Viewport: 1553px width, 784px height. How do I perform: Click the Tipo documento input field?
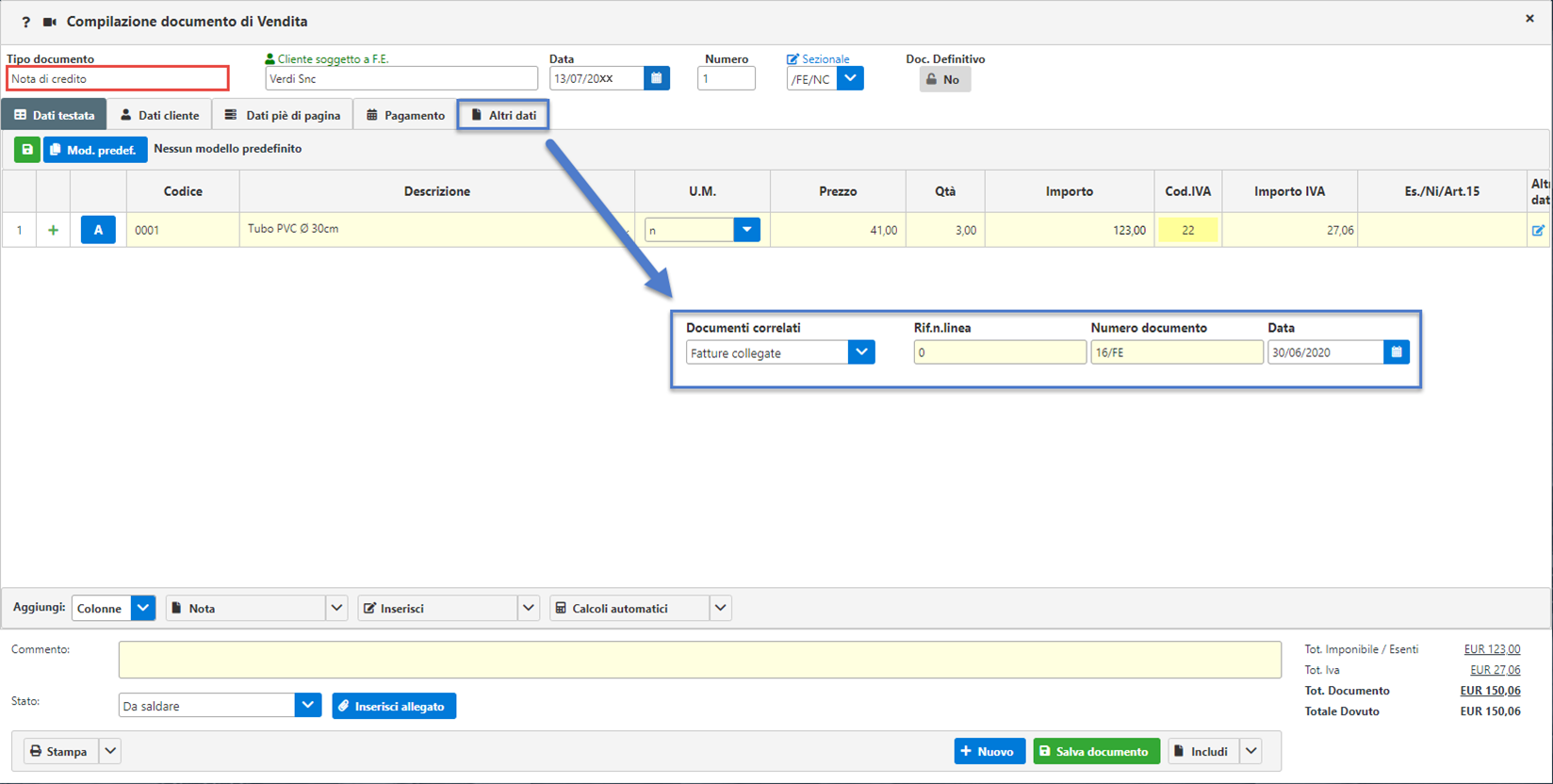click(x=118, y=79)
